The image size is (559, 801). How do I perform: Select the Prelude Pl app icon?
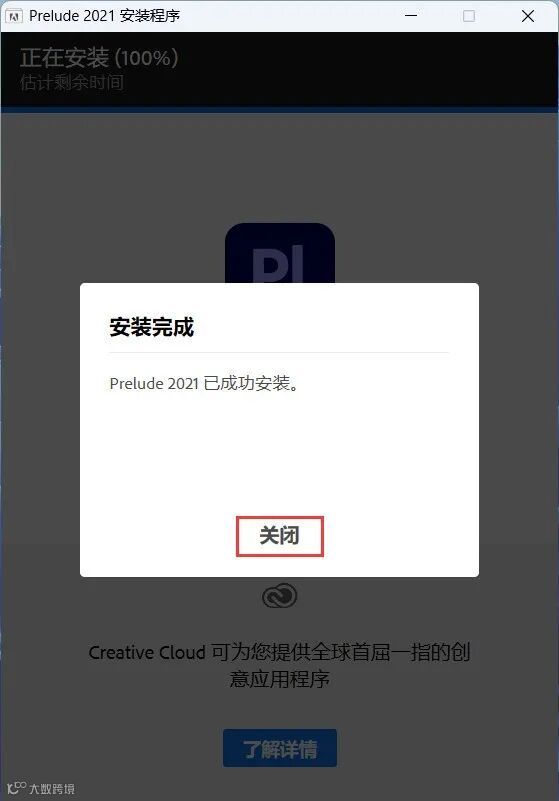click(x=280, y=253)
